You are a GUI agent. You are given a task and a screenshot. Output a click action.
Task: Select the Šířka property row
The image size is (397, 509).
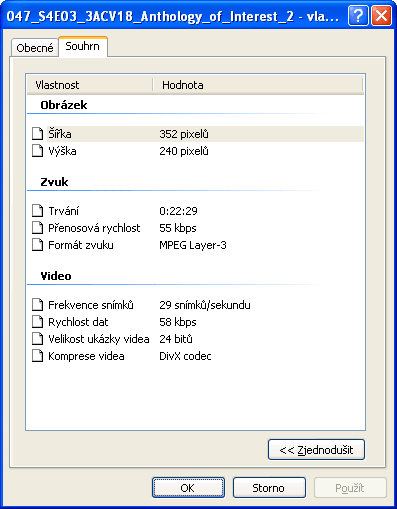point(197,134)
